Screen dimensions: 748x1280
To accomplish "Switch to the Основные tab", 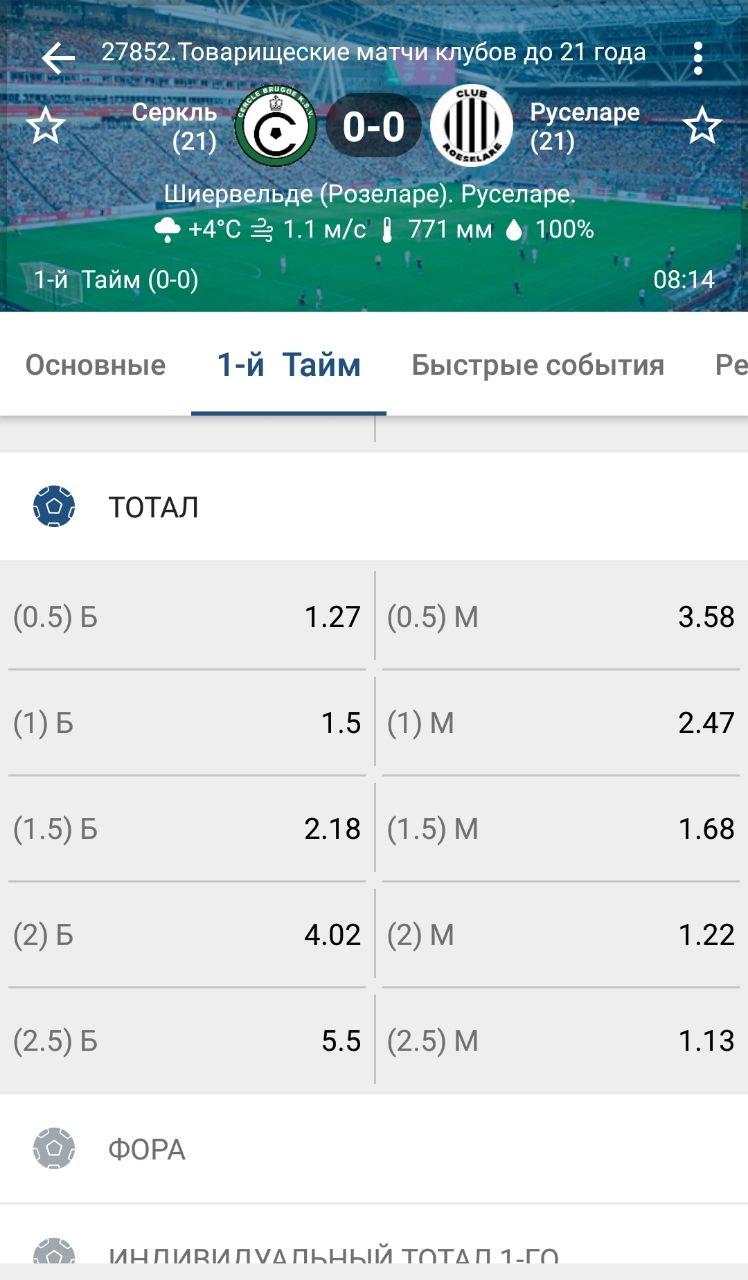I will tap(95, 365).
